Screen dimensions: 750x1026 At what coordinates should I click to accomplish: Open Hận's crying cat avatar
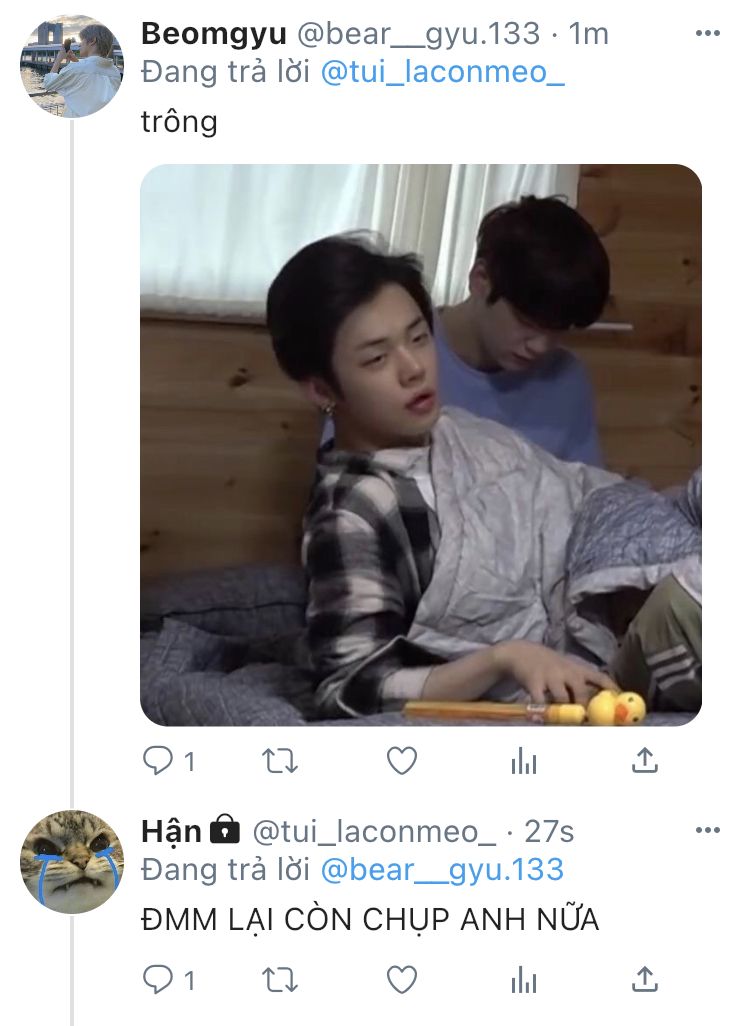(x=72, y=862)
